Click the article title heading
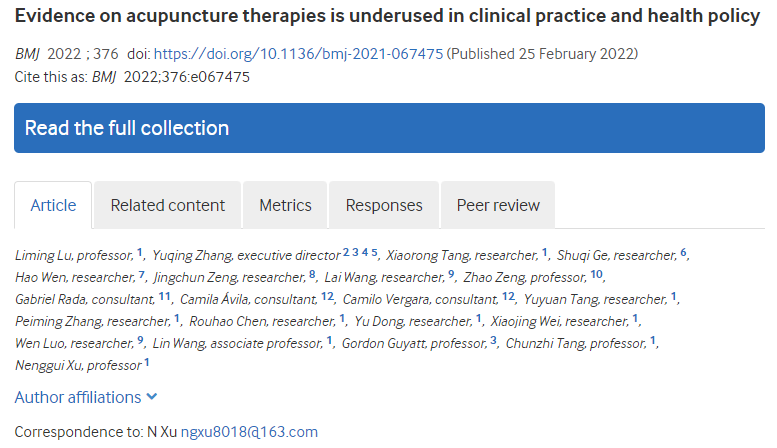Image resolution: width=777 pixels, height=448 pixels. pos(387,18)
